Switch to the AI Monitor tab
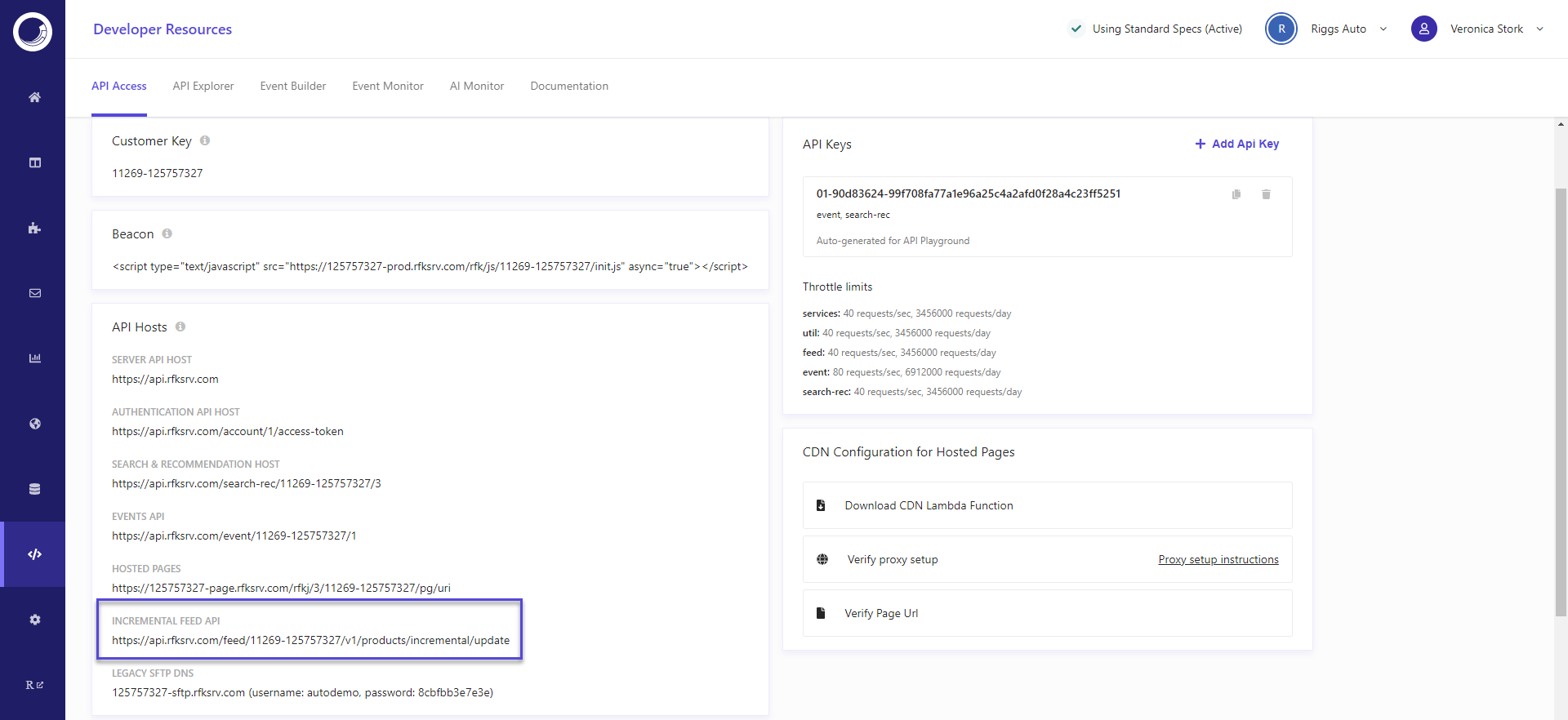The height and width of the screenshot is (720, 1568). pos(477,86)
